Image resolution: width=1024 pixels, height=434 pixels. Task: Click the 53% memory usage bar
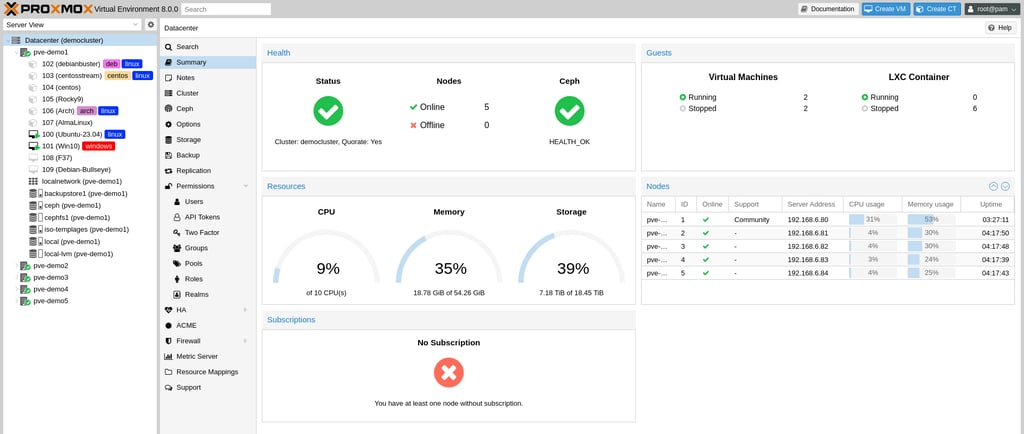931,220
